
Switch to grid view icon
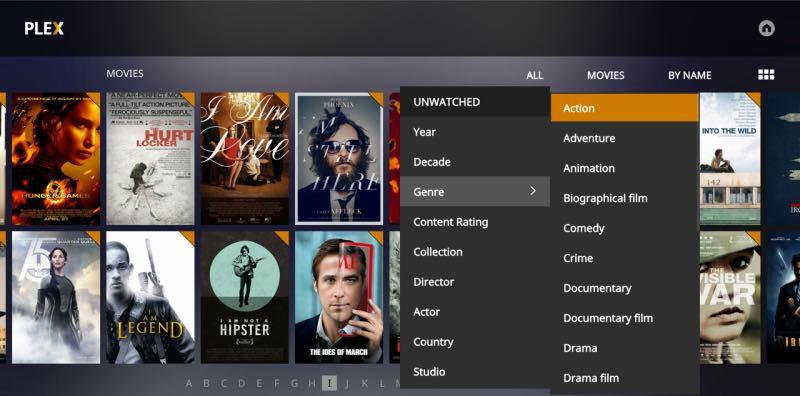click(x=766, y=75)
